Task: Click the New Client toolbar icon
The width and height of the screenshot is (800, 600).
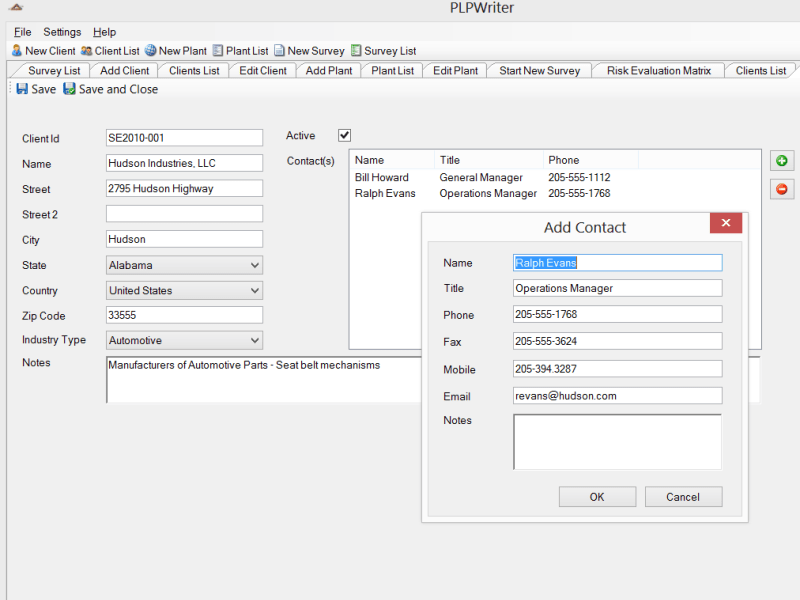Action: tap(17, 50)
